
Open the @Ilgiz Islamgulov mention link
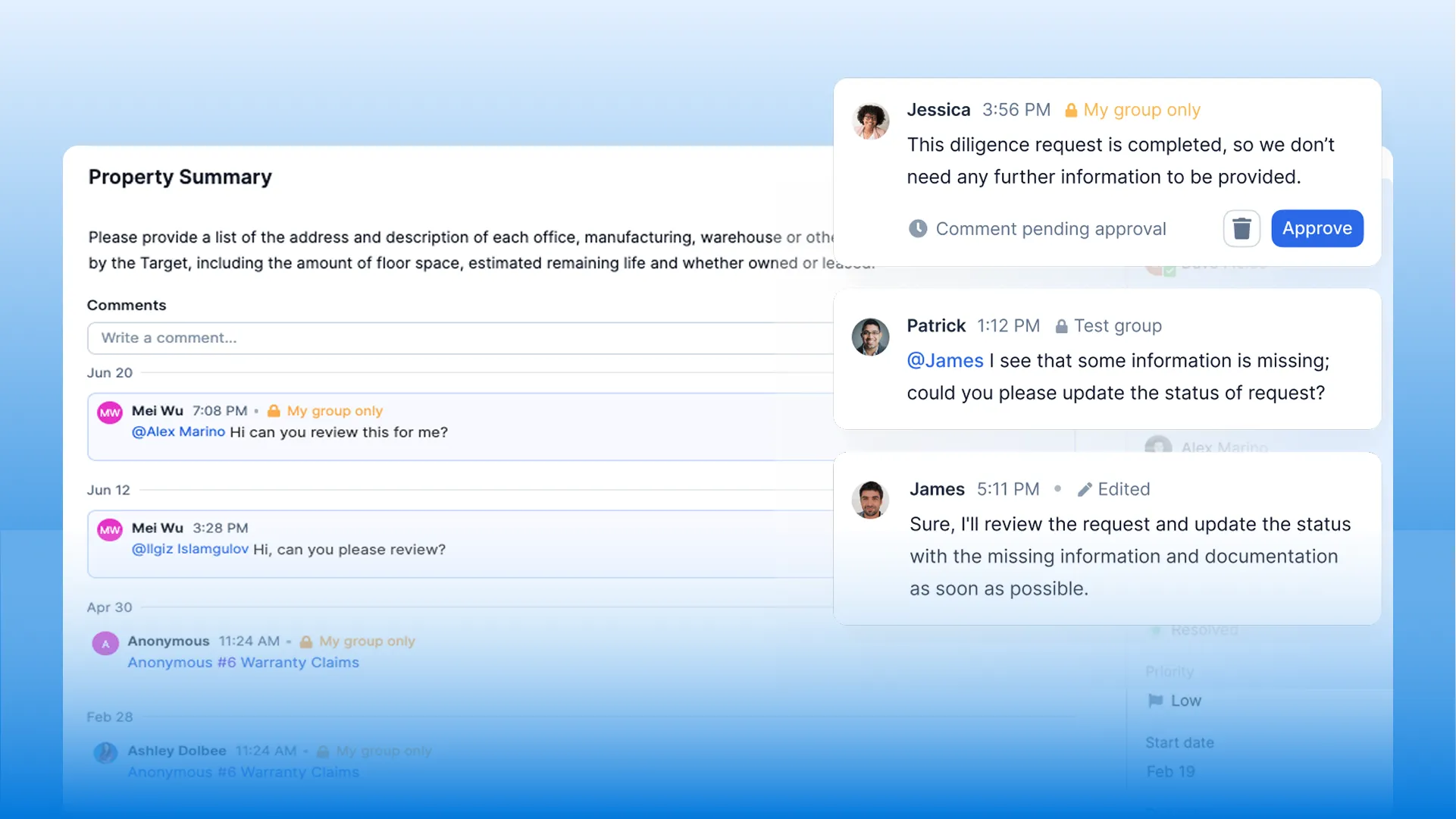(x=189, y=549)
